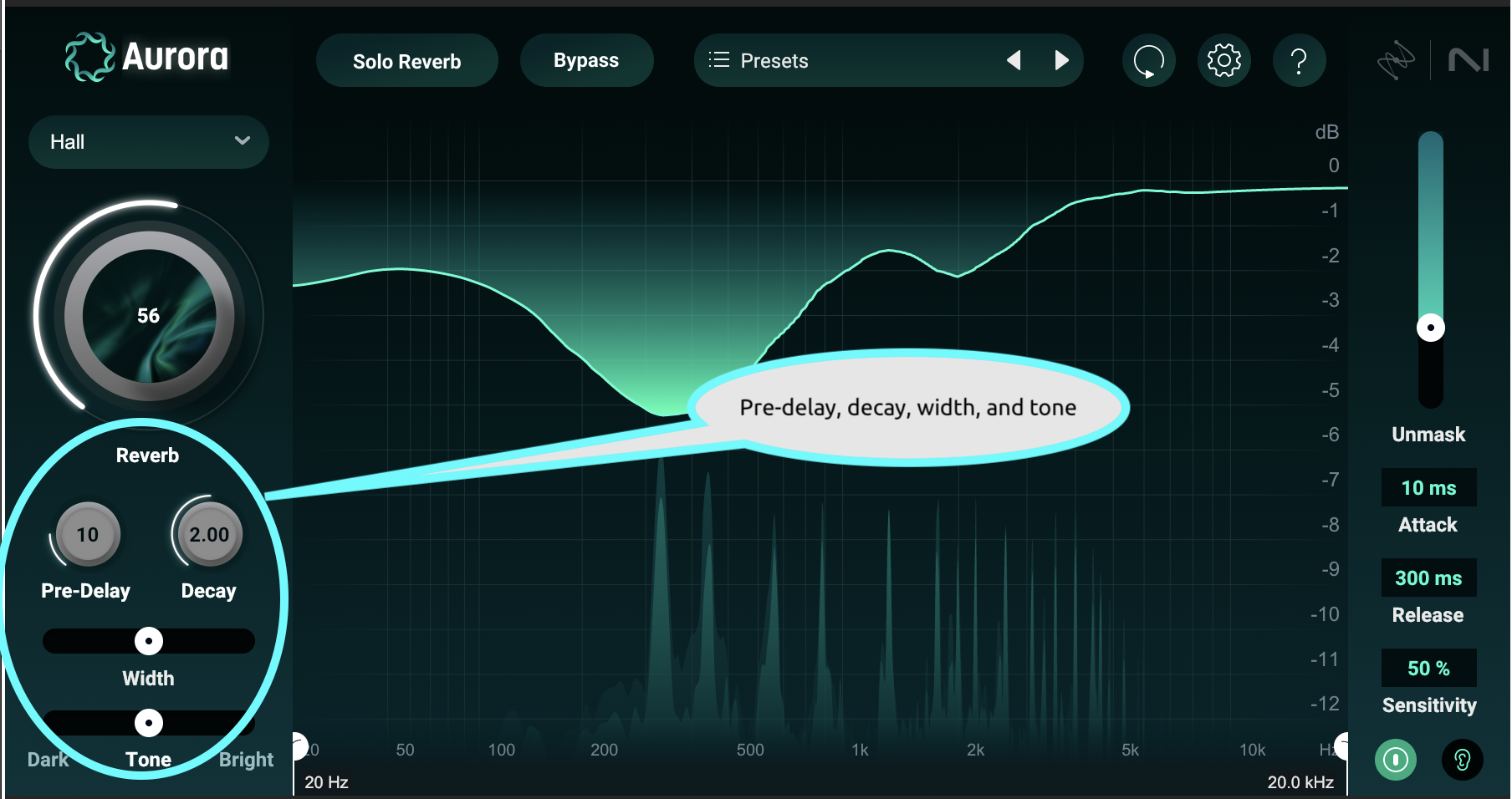Click the Bright tone label

pos(246,760)
